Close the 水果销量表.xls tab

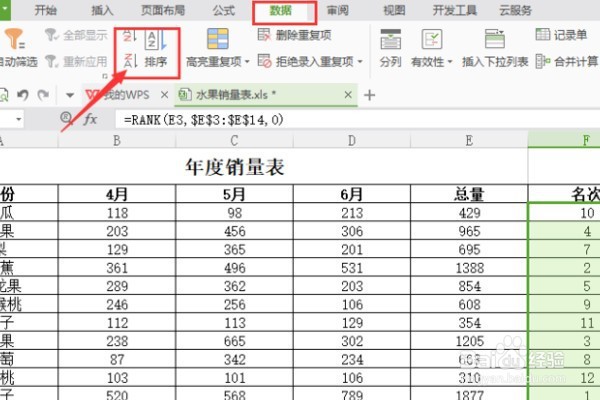point(348,95)
